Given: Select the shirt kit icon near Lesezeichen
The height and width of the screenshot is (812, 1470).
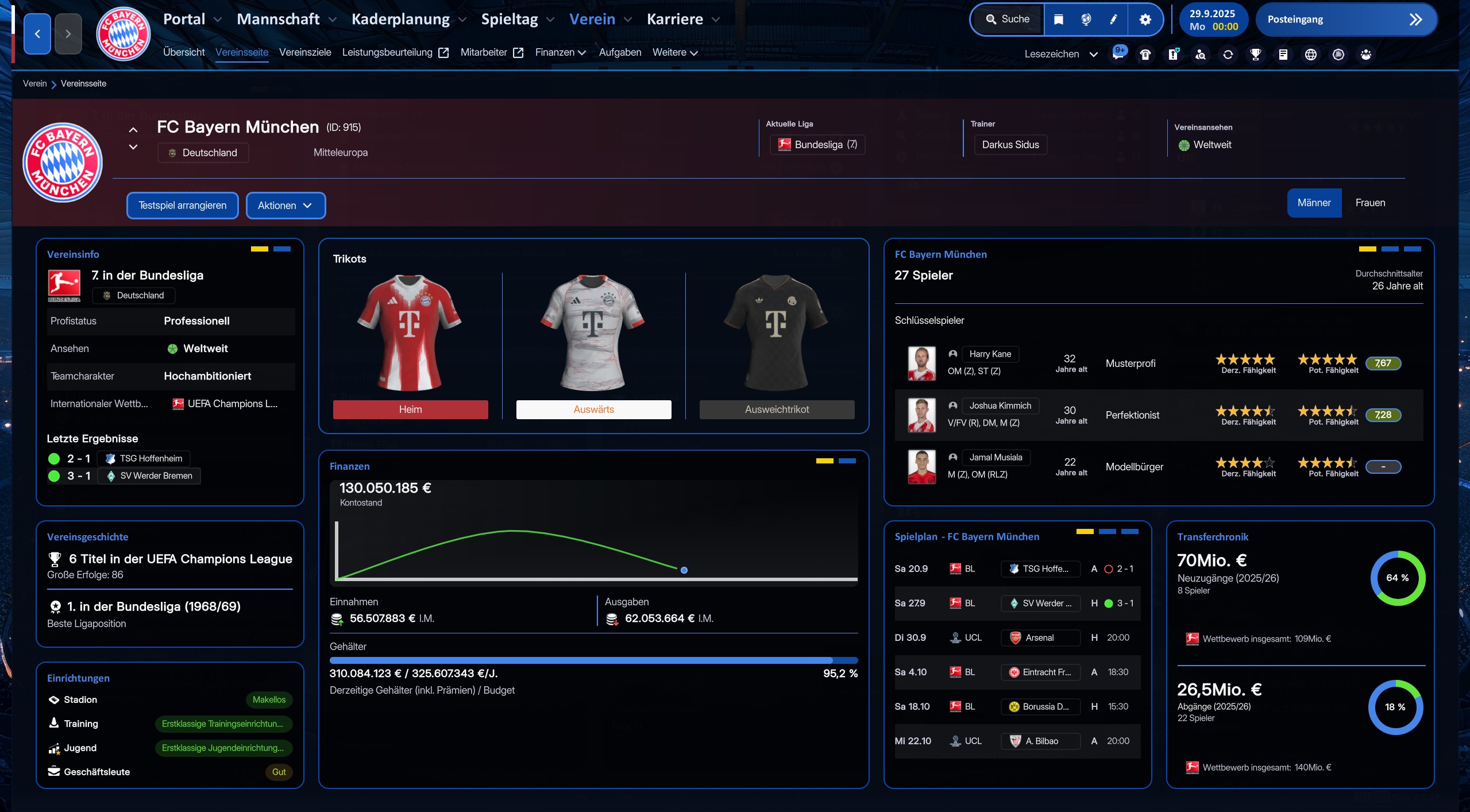Looking at the screenshot, I should tap(1145, 54).
